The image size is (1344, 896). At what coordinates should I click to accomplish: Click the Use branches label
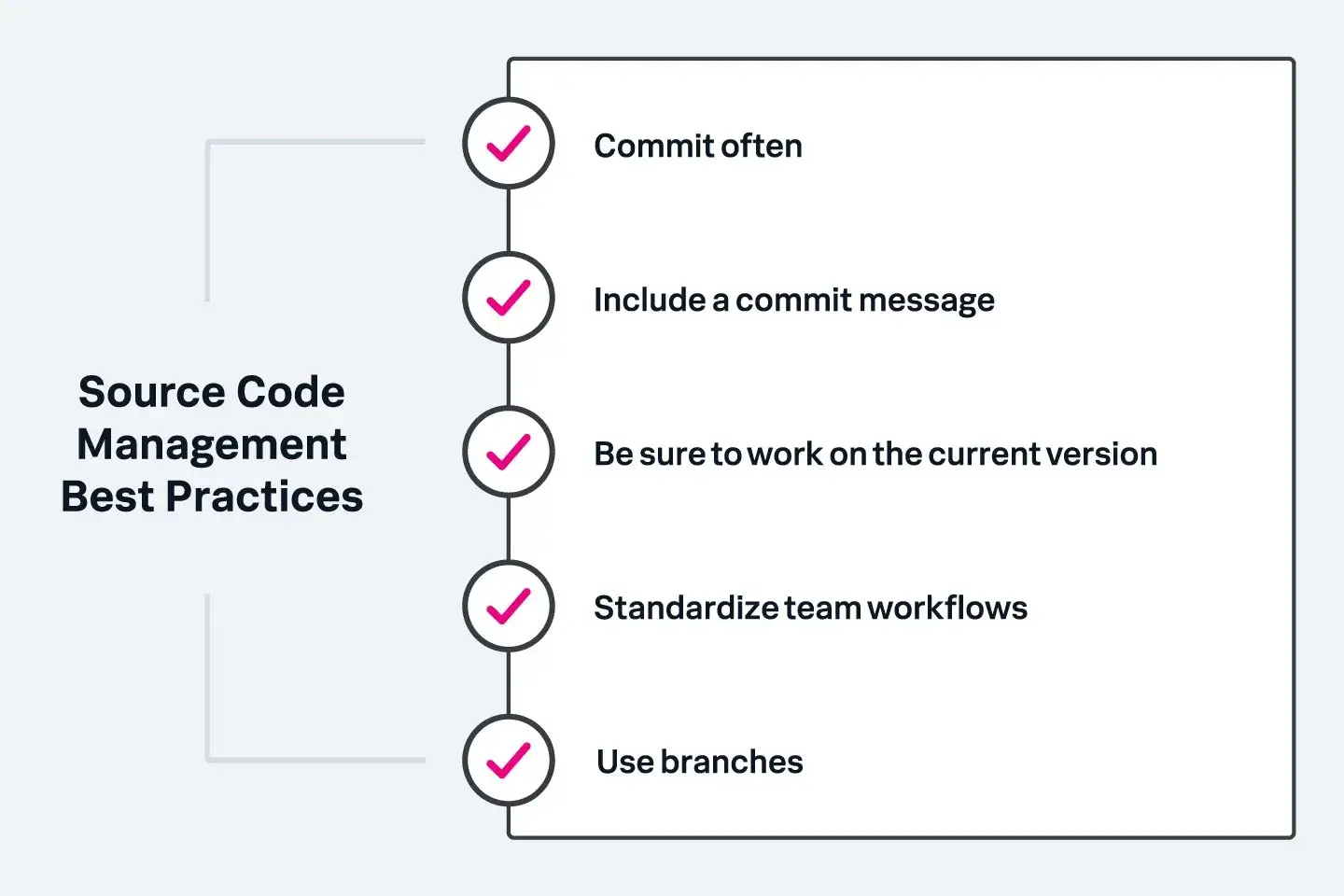699,762
